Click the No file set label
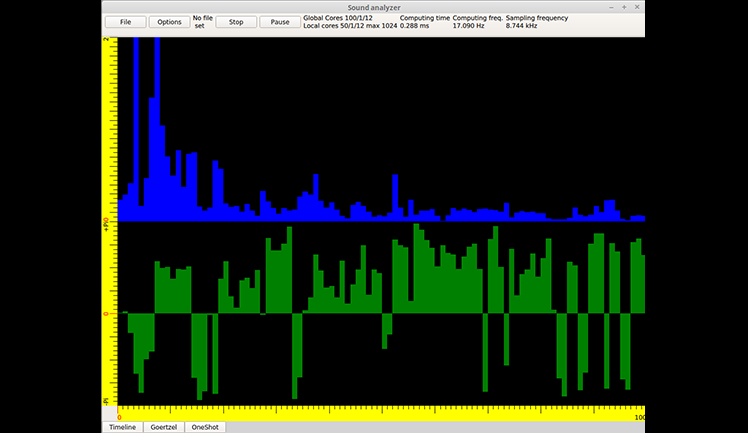This screenshot has width=748, height=433. pos(202,22)
